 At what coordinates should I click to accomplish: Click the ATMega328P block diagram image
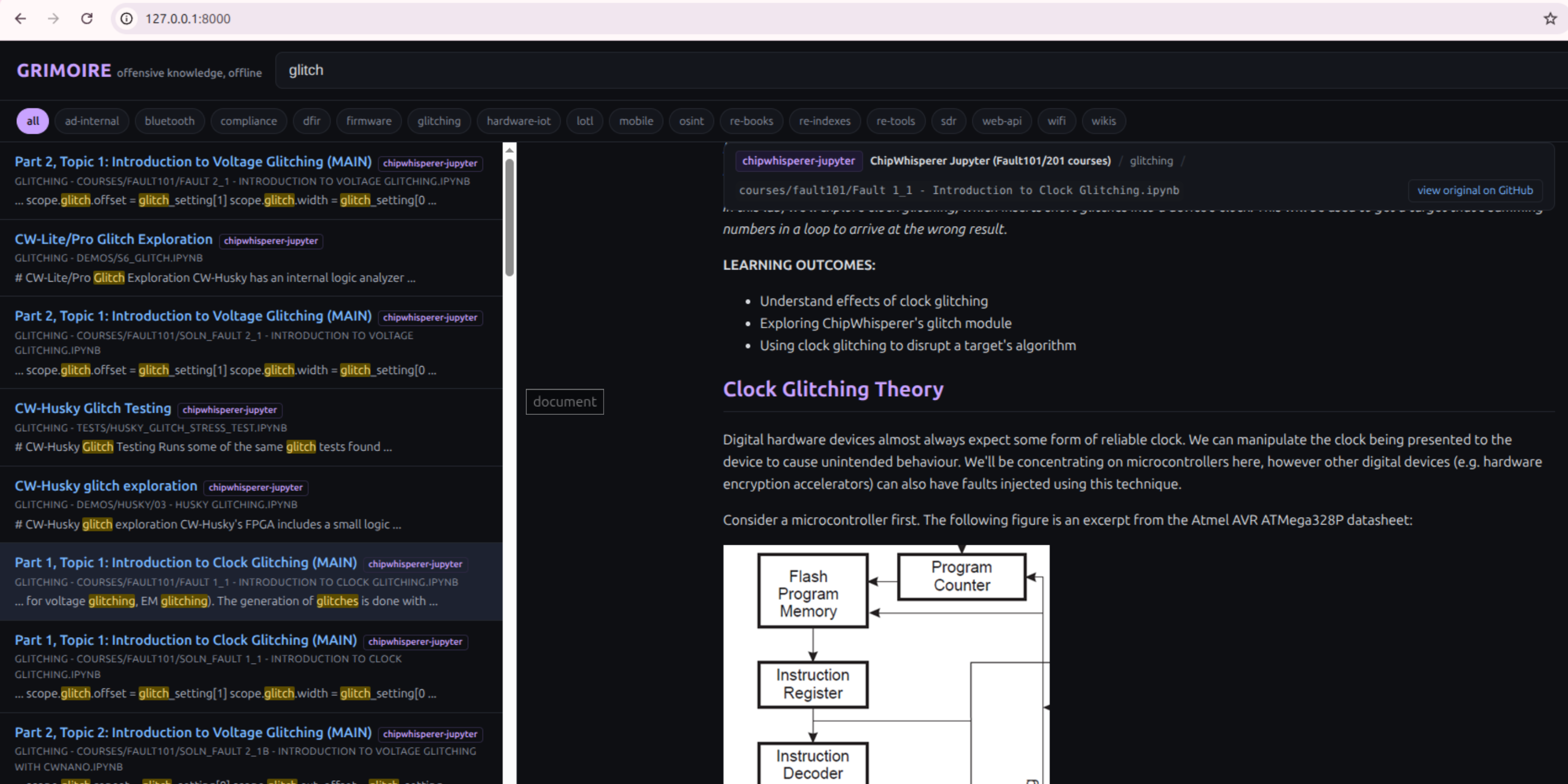pos(886,664)
